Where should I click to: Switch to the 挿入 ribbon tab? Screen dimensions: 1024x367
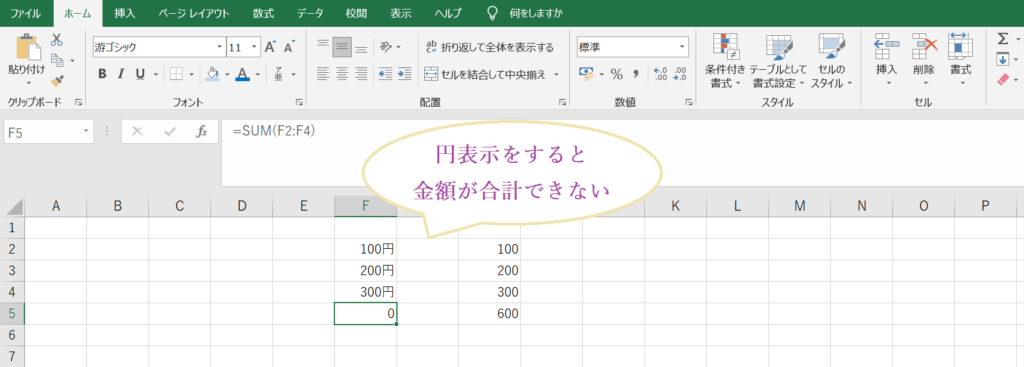click(x=124, y=13)
